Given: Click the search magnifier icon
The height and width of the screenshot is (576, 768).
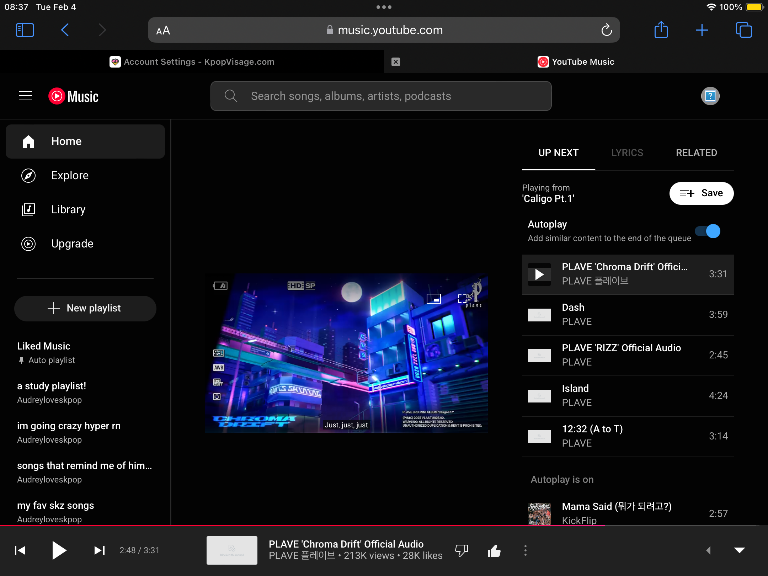Looking at the screenshot, I should (231, 96).
